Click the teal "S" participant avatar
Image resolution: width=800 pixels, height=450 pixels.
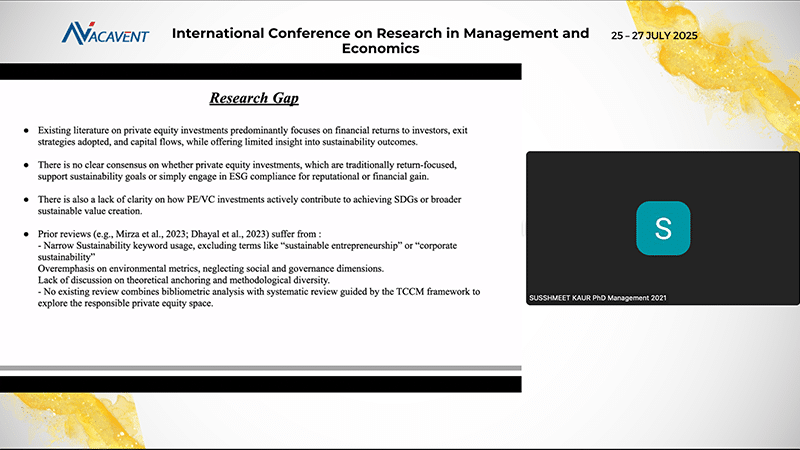(x=662, y=227)
